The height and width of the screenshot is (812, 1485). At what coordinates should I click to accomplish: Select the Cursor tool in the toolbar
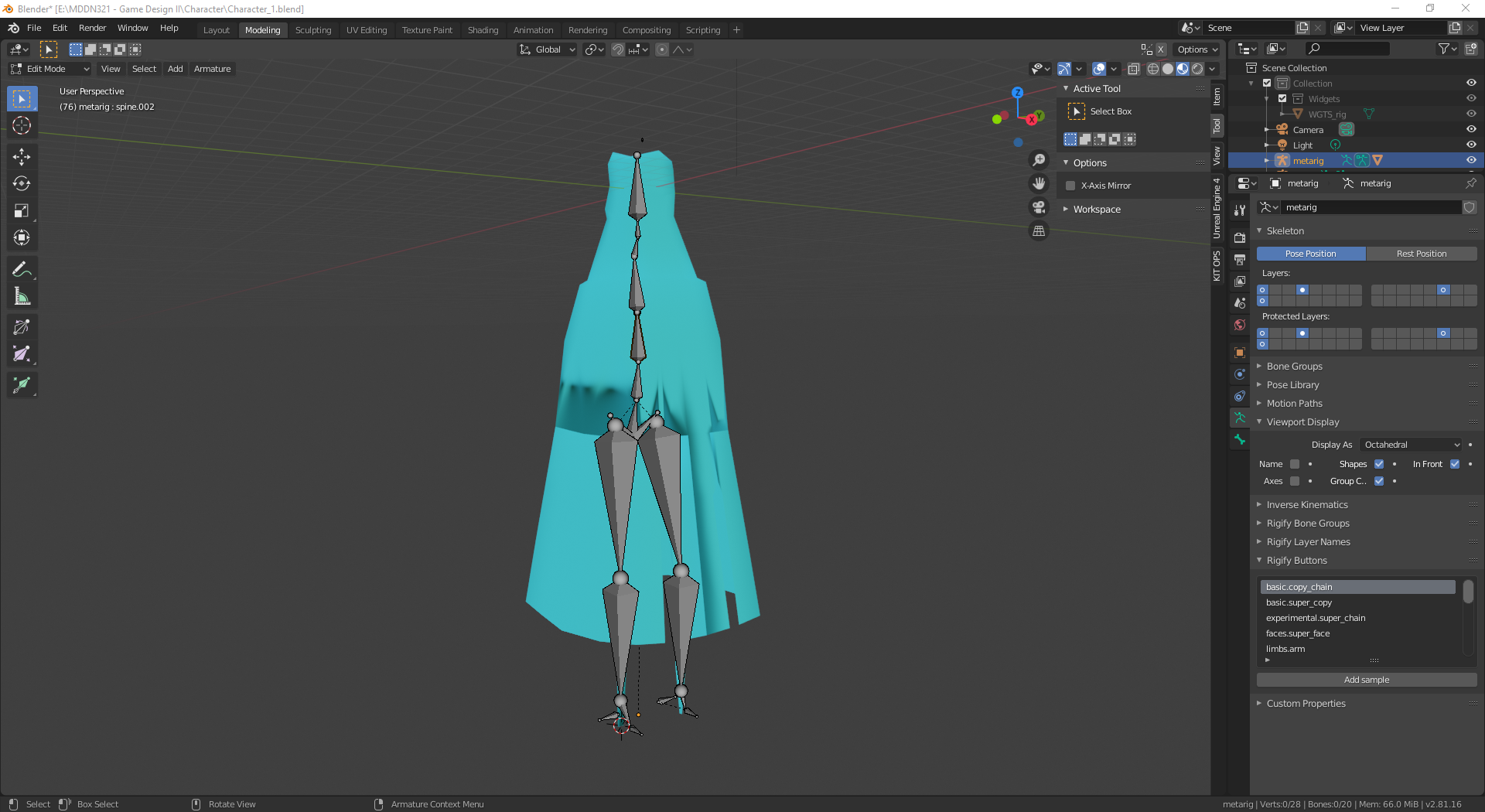tap(22, 126)
